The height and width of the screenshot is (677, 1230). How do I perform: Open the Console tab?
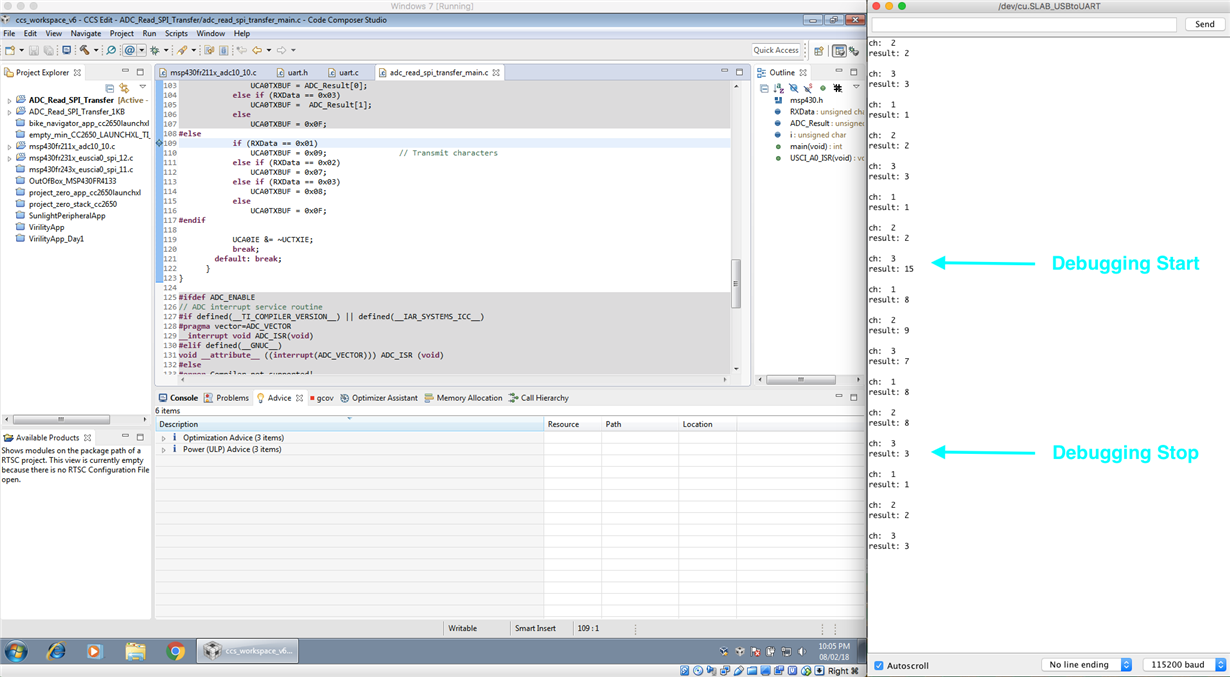pyautogui.click(x=178, y=398)
